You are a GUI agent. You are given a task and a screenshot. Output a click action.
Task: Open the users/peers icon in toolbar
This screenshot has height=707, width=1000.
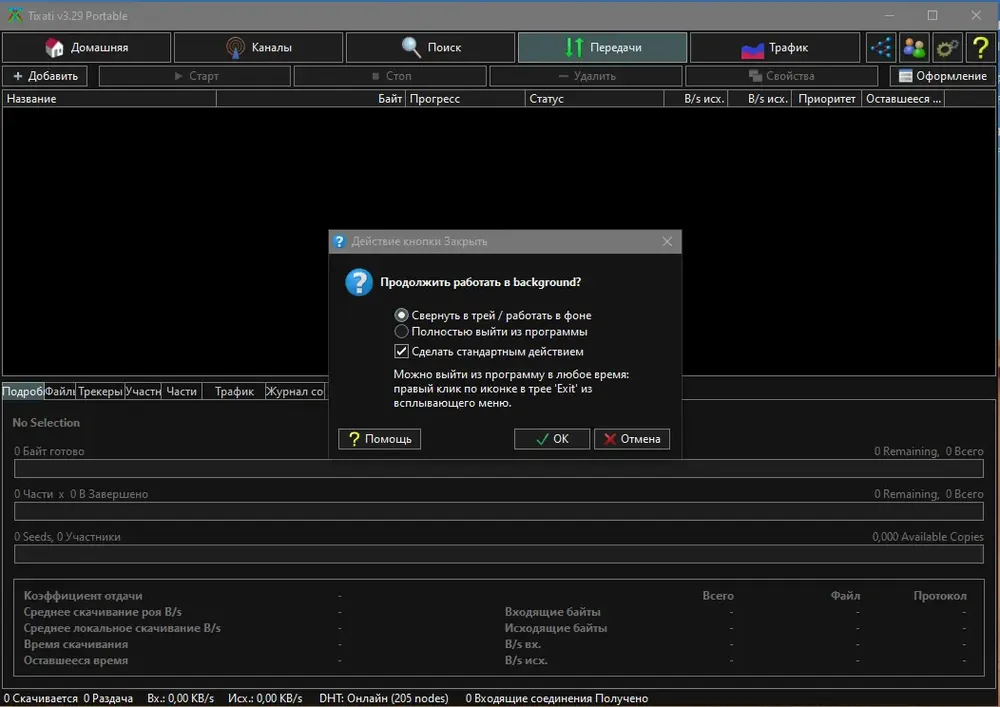coord(914,47)
